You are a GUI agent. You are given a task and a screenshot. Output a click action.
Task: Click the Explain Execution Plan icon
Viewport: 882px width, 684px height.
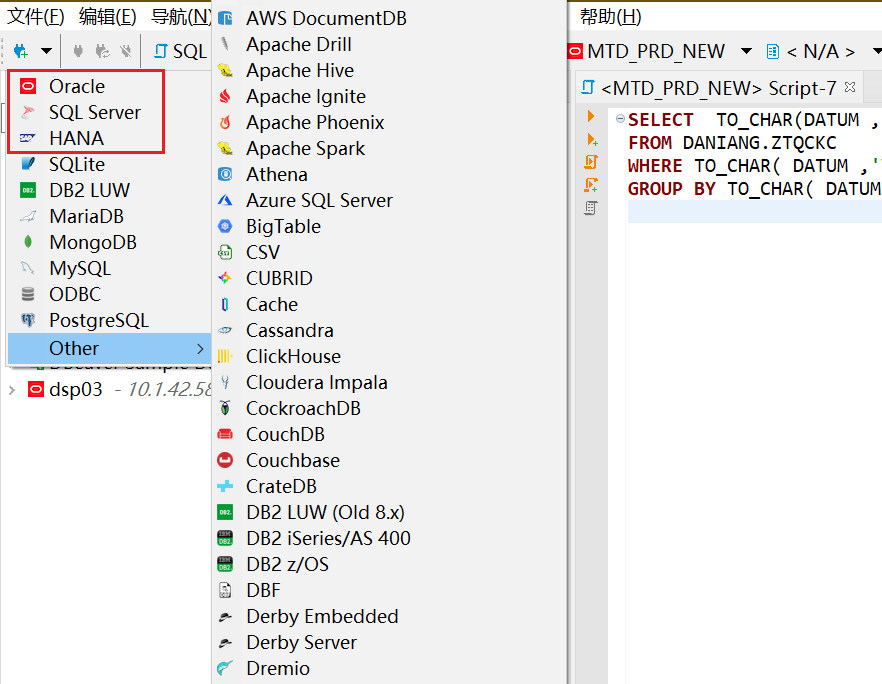coord(591,208)
